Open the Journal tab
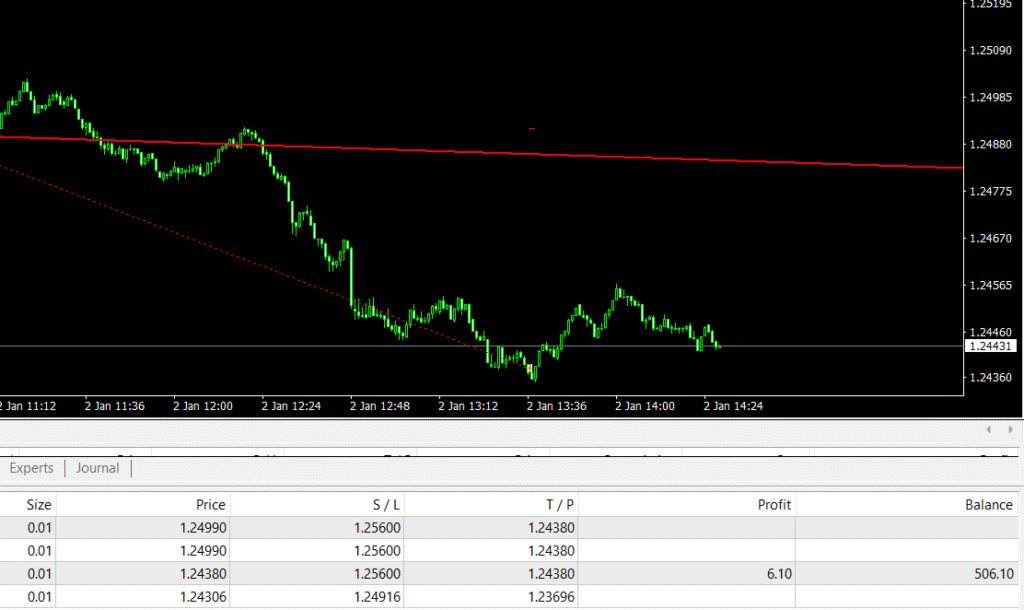 coord(97,468)
